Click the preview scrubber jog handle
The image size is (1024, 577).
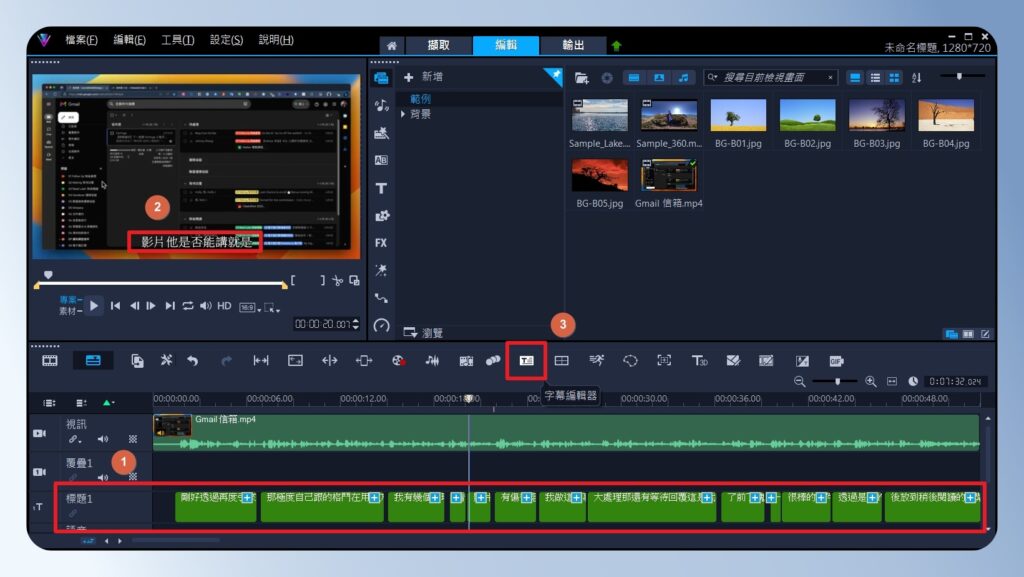(48, 275)
